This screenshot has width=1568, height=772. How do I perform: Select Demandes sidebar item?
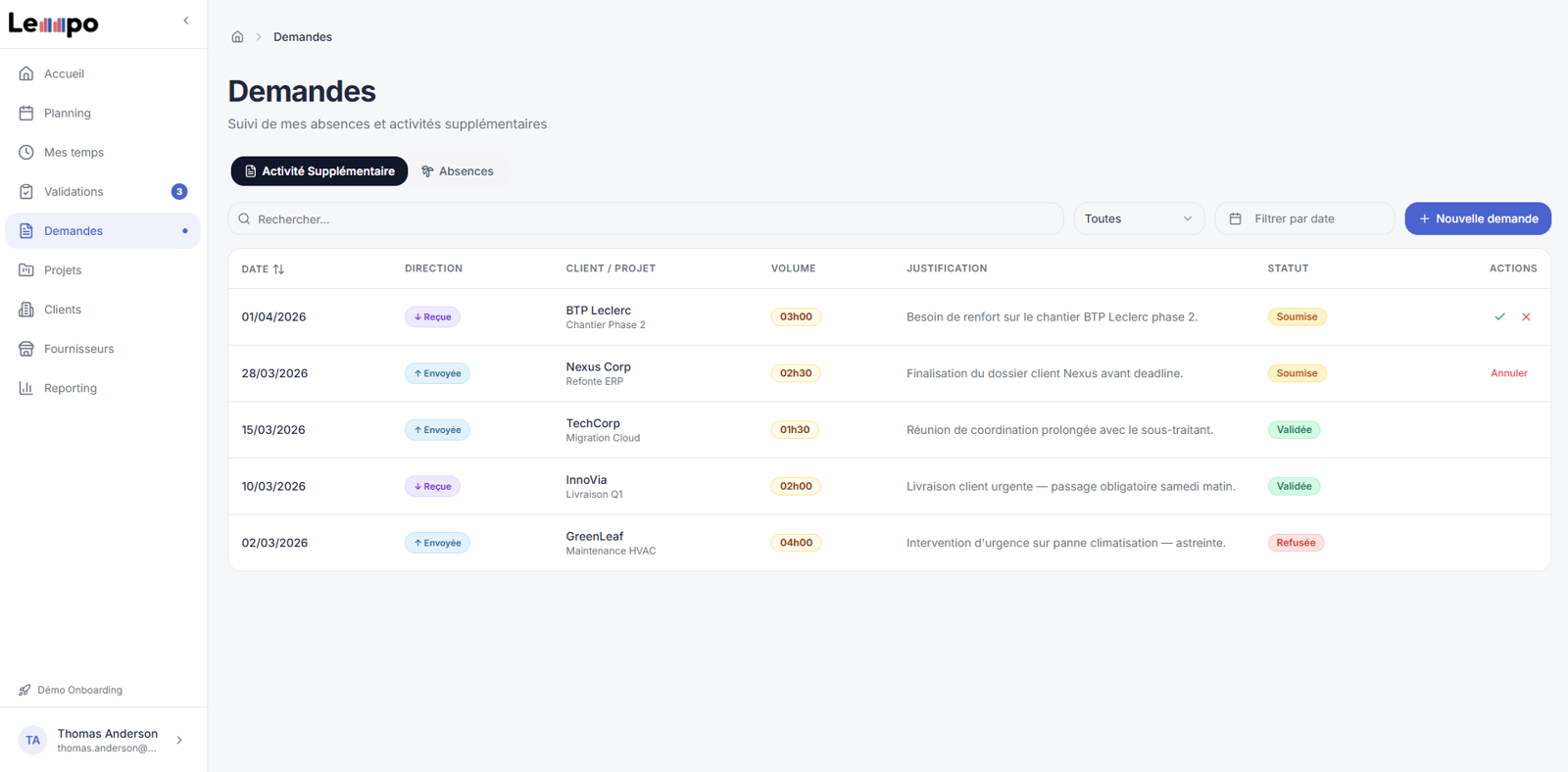103,230
